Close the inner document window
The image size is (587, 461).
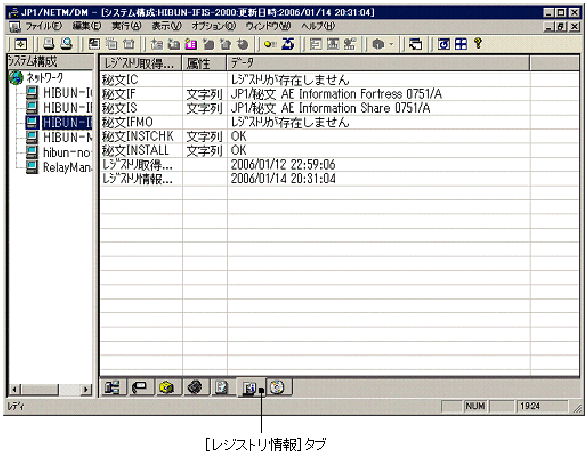pyautogui.click(x=574, y=27)
